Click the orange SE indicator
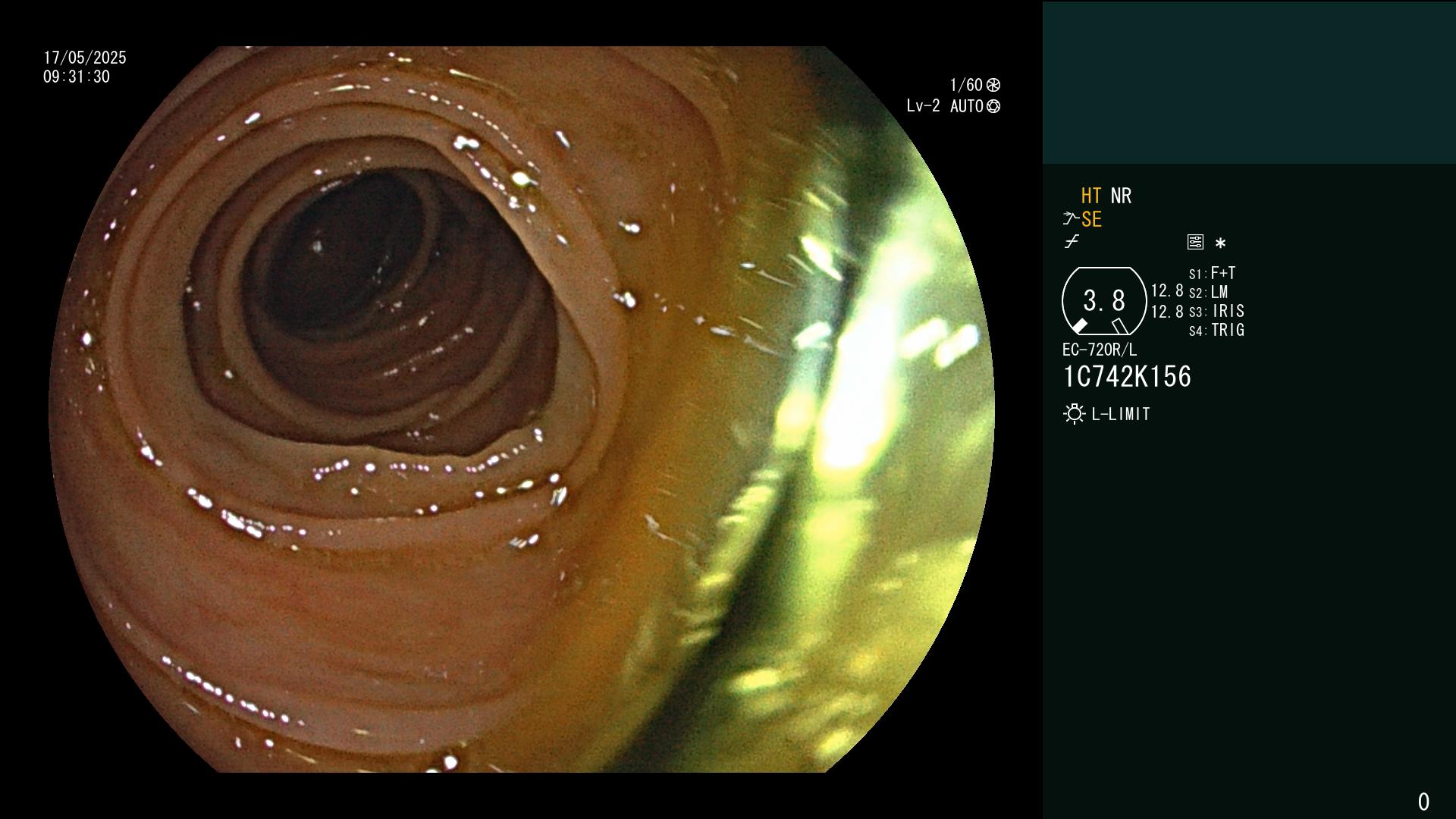This screenshot has height=819, width=1456. pos(1091,219)
